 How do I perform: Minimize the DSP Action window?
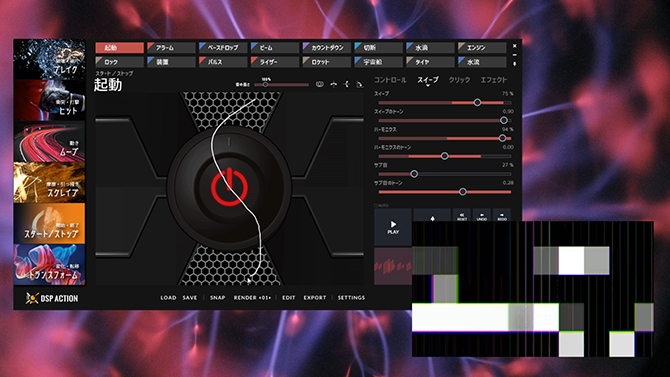514,55
